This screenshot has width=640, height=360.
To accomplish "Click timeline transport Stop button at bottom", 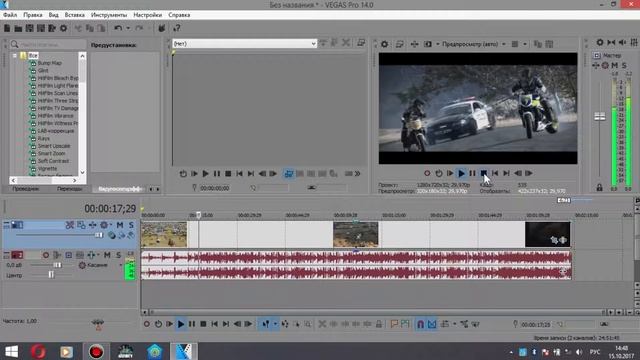I will tap(203, 324).
